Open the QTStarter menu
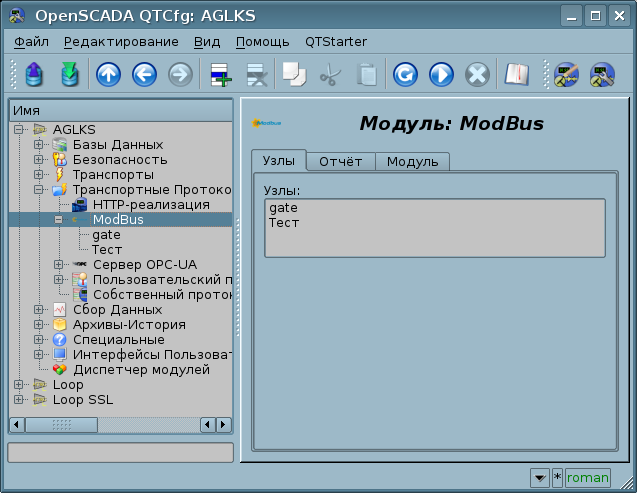Screen dimensions: 637x493 [335, 42]
